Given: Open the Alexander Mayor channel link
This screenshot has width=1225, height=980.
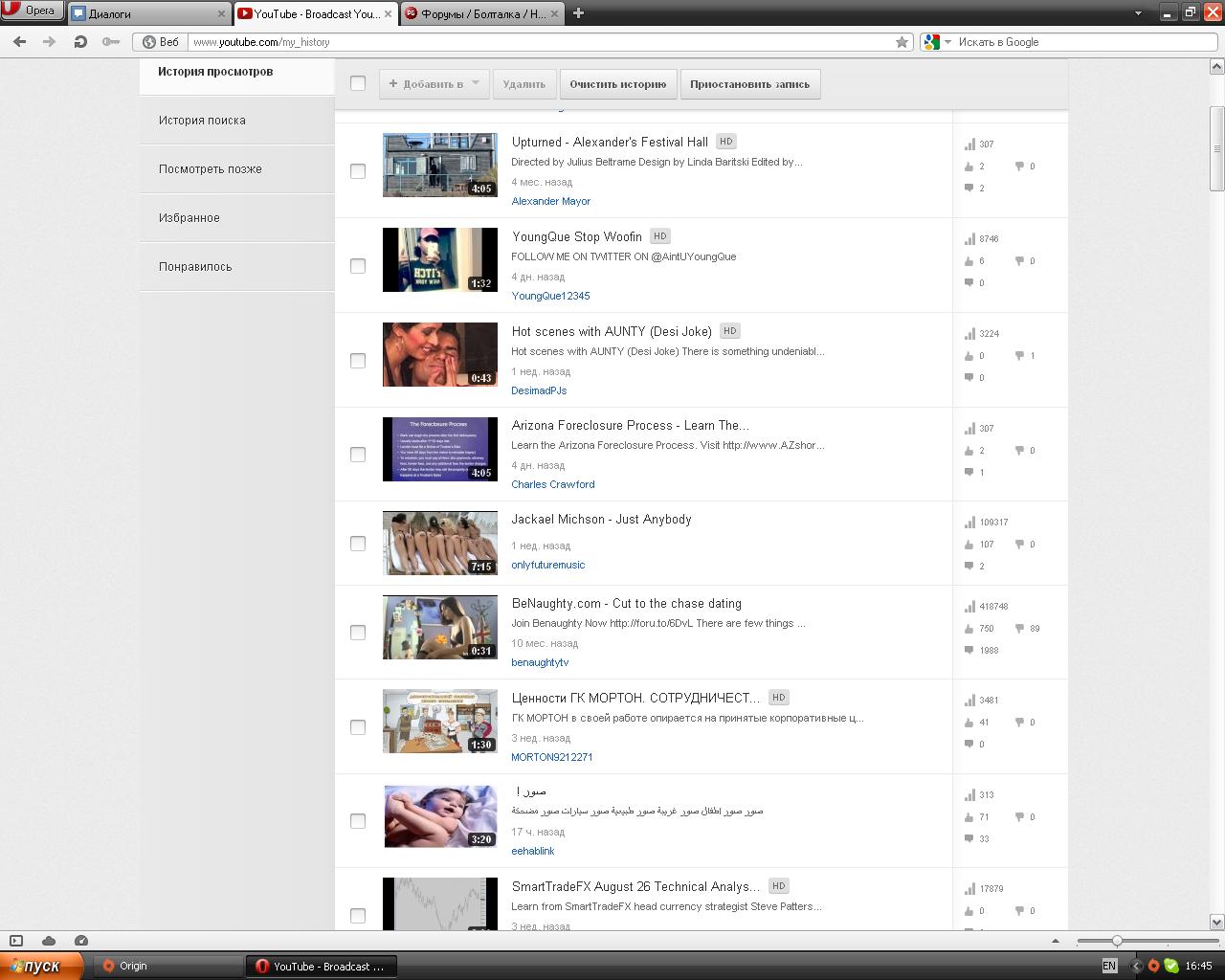Looking at the screenshot, I should [x=550, y=201].
